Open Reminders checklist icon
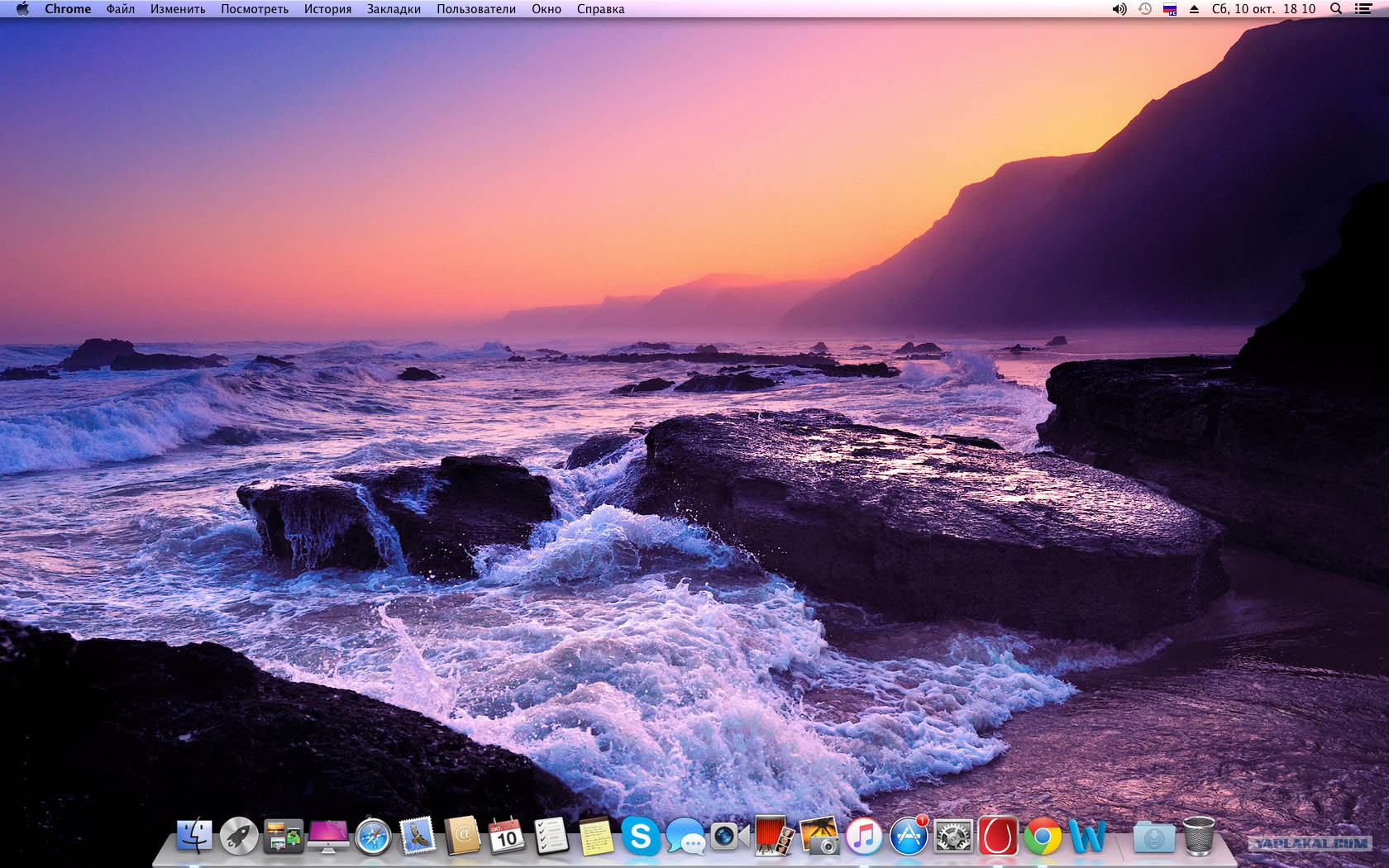This screenshot has height=868, width=1389. click(551, 837)
